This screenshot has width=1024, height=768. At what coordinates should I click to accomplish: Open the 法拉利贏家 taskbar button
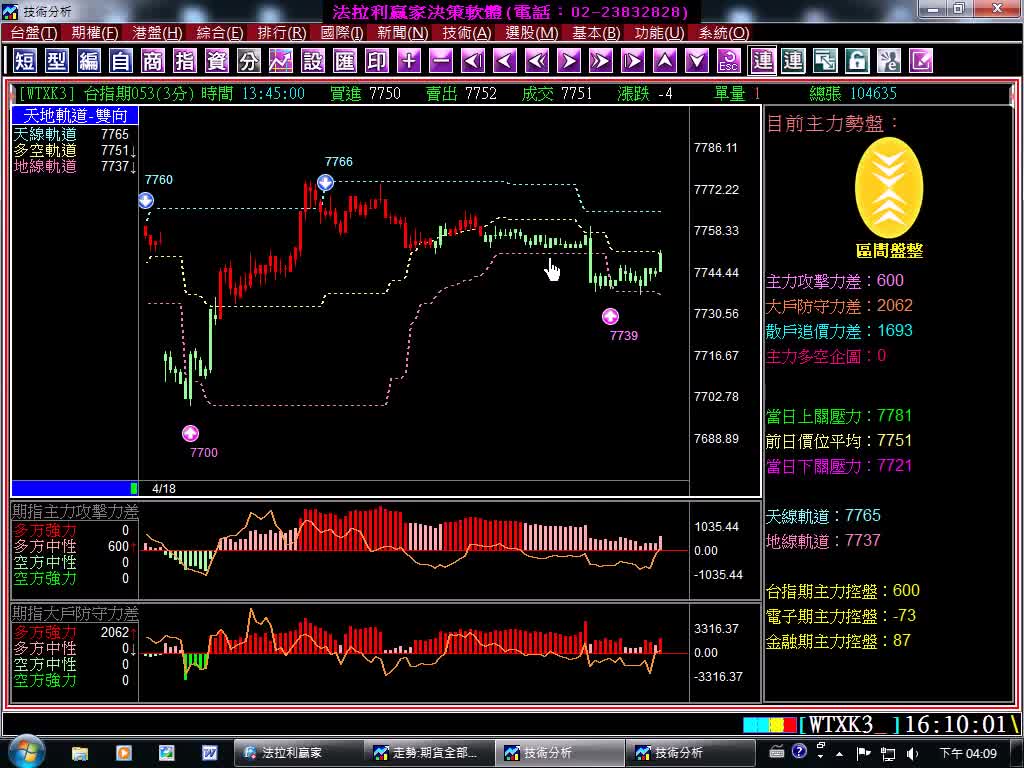click(298, 753)
